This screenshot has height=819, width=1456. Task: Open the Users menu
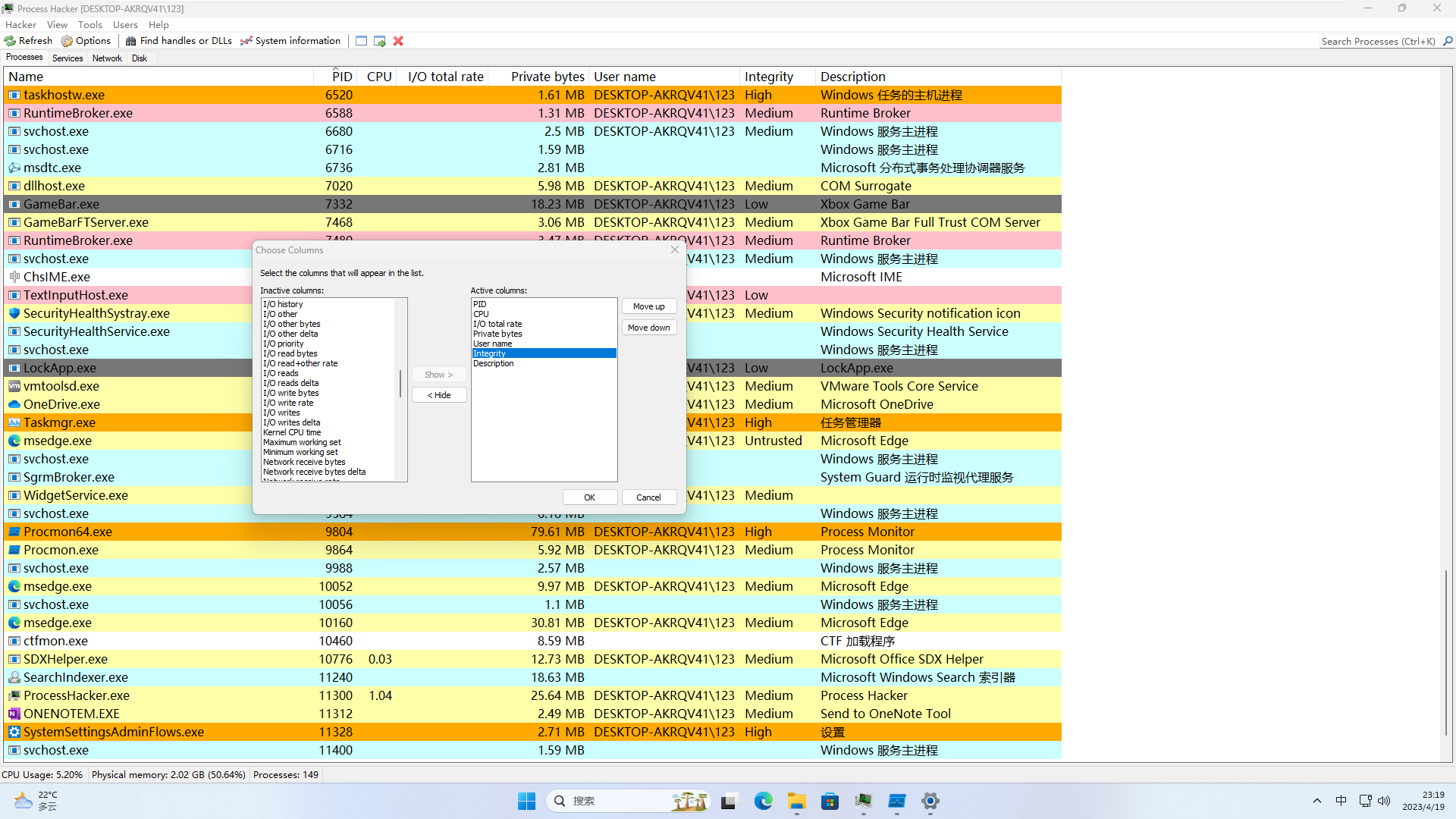125,25
